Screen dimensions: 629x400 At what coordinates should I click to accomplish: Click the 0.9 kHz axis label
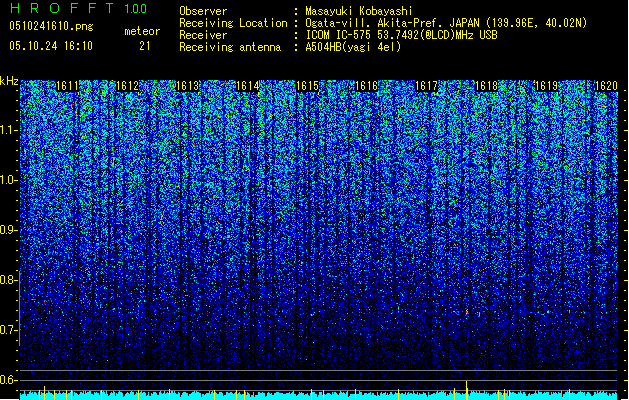[7, 230]
